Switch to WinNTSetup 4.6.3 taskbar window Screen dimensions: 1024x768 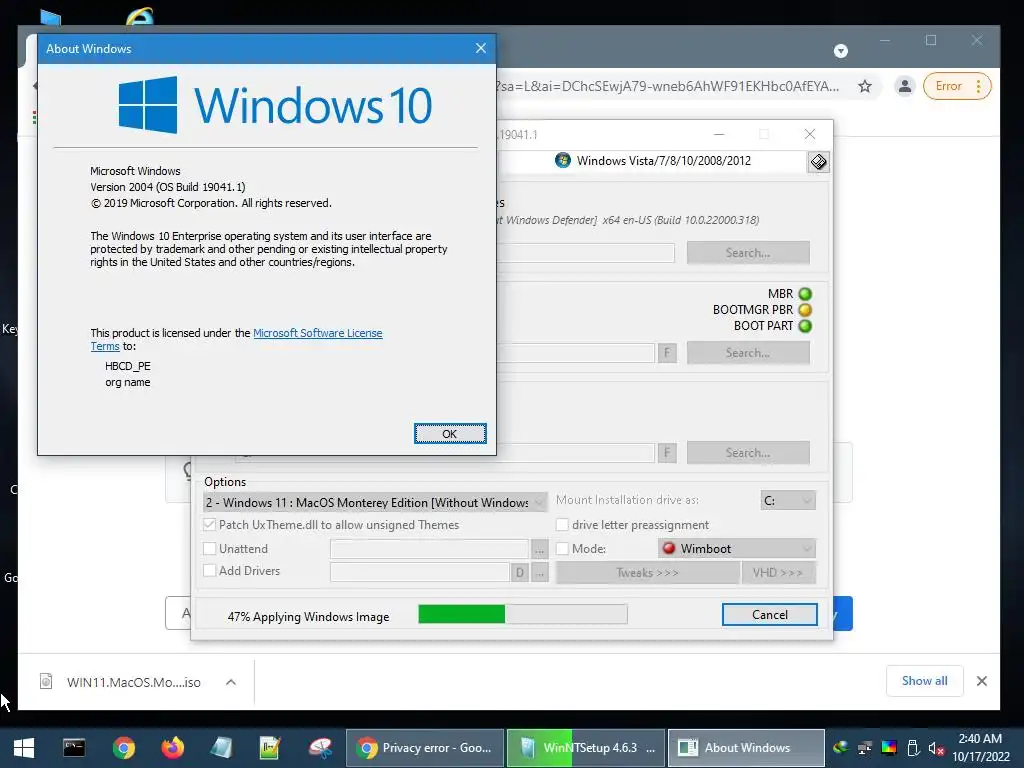[x=586, y=748]
